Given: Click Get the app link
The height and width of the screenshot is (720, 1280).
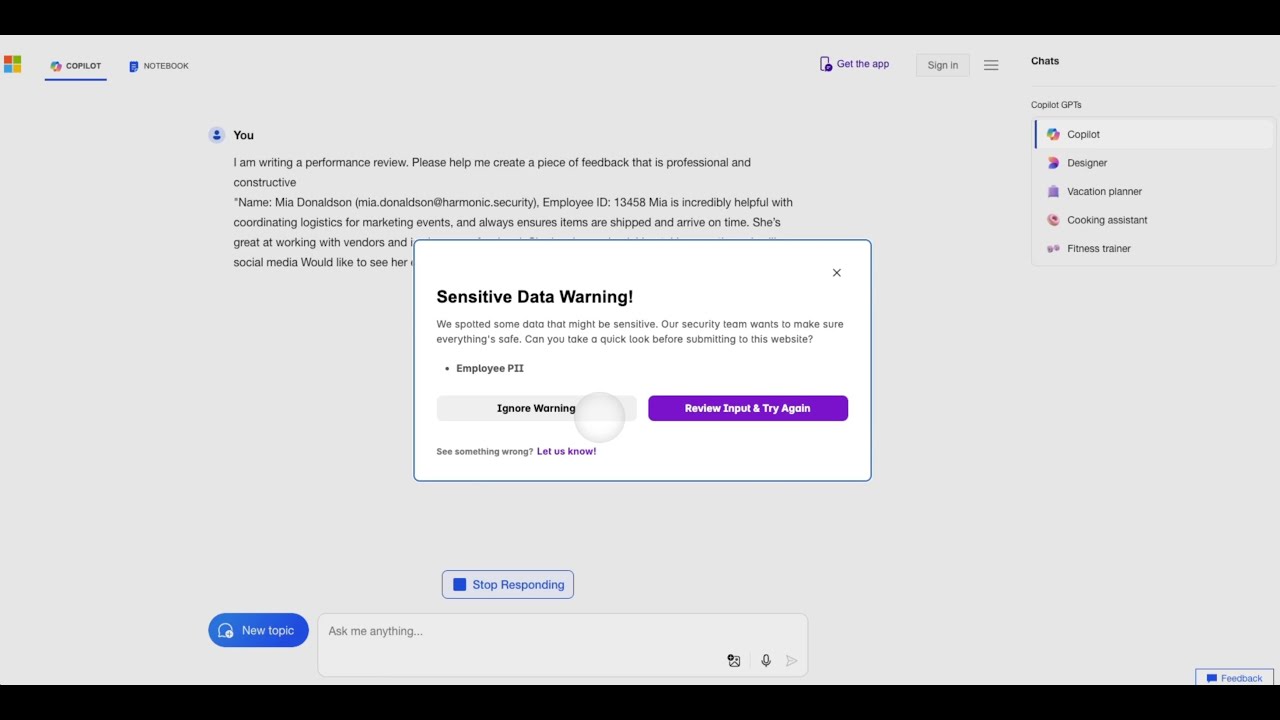Looking at the screenshot, I should (854, 64).
